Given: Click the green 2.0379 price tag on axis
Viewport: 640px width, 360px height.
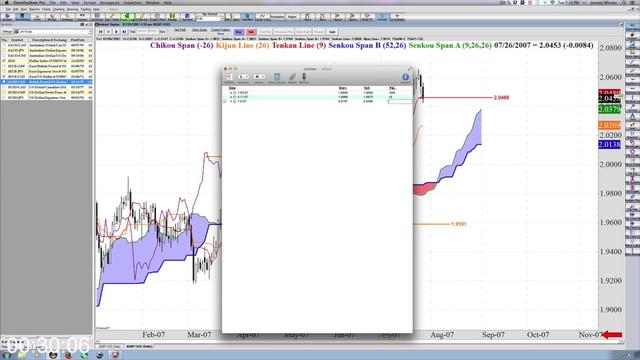Looking at the screenshot, I should [x=609, y=109].
